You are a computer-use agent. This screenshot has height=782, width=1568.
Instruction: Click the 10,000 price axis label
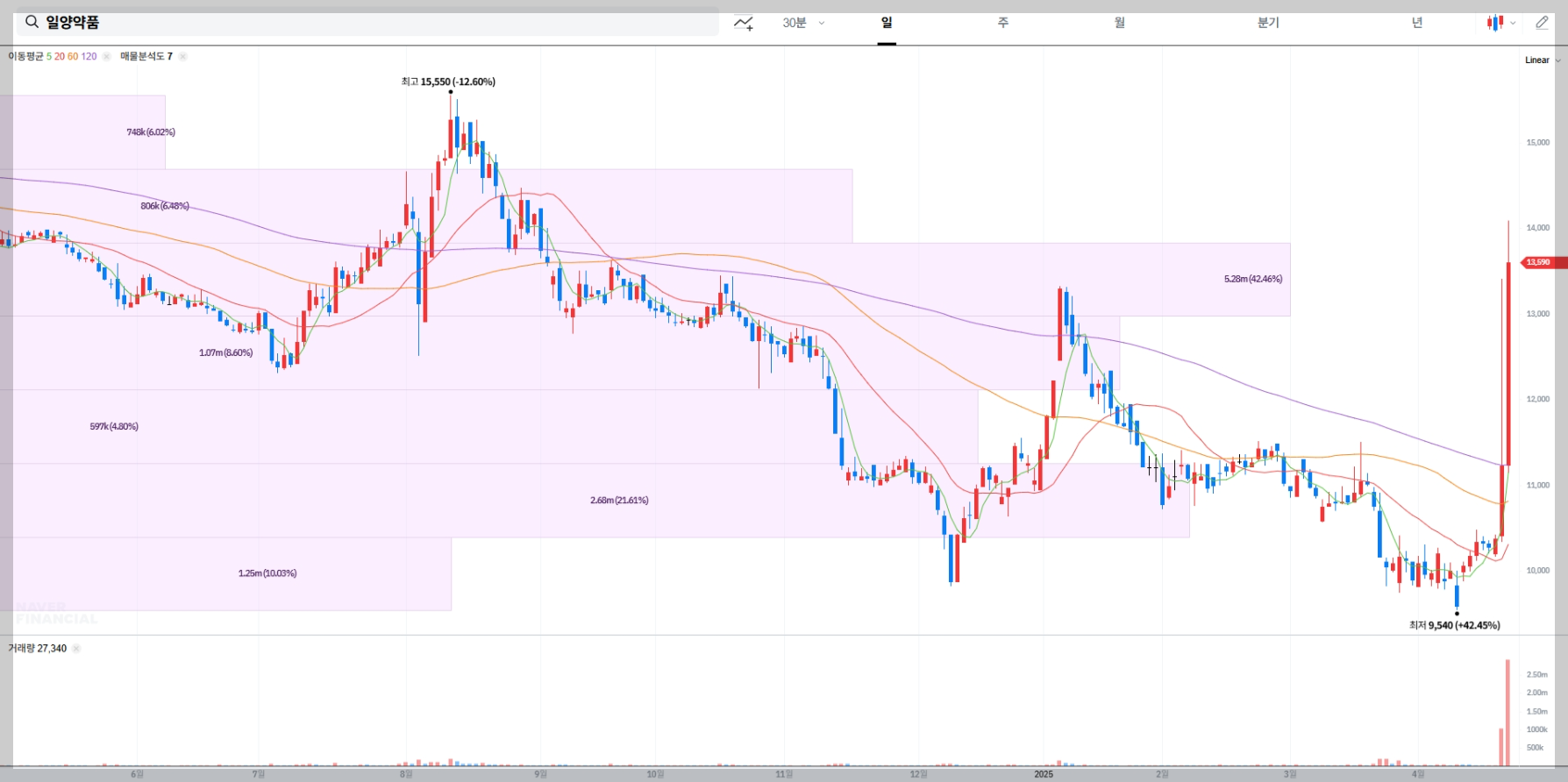(1538, 570)
